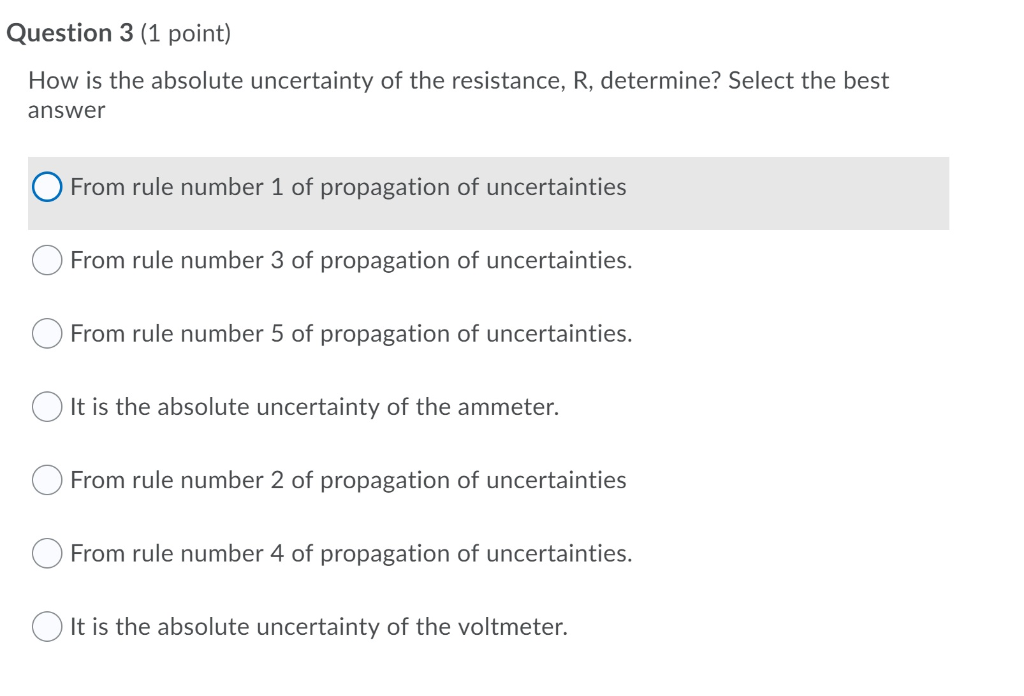Screen dimensions: 1024x696
Task: Click the label text of the ammeter option
Action: [x=313, y=407]
